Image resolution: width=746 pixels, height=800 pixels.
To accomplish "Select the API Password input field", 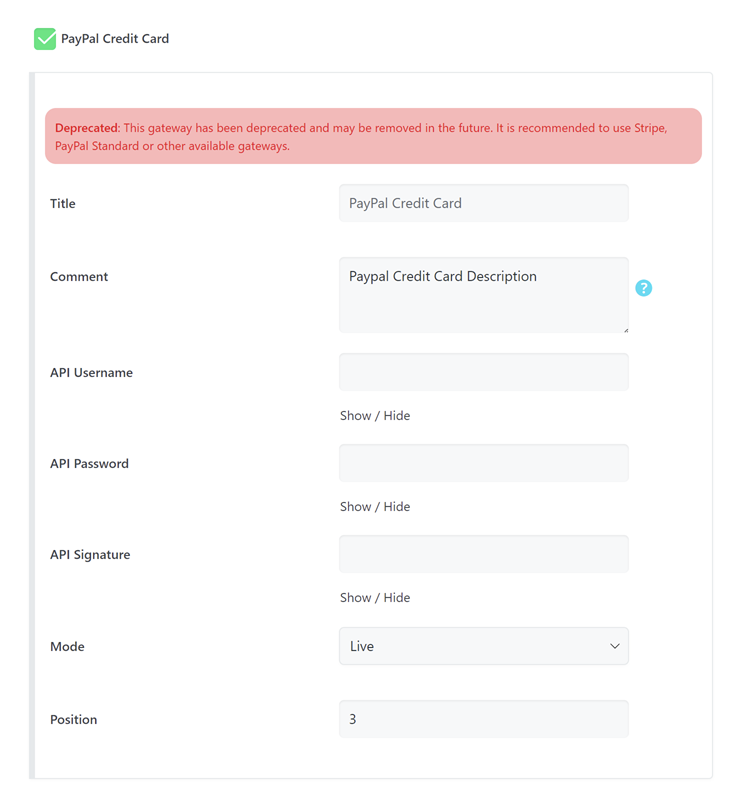I will (483, 463).
